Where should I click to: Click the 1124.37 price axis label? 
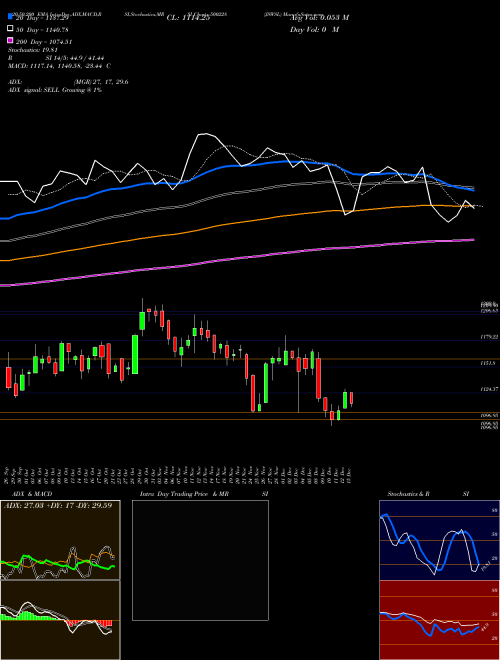pos(489,389)
